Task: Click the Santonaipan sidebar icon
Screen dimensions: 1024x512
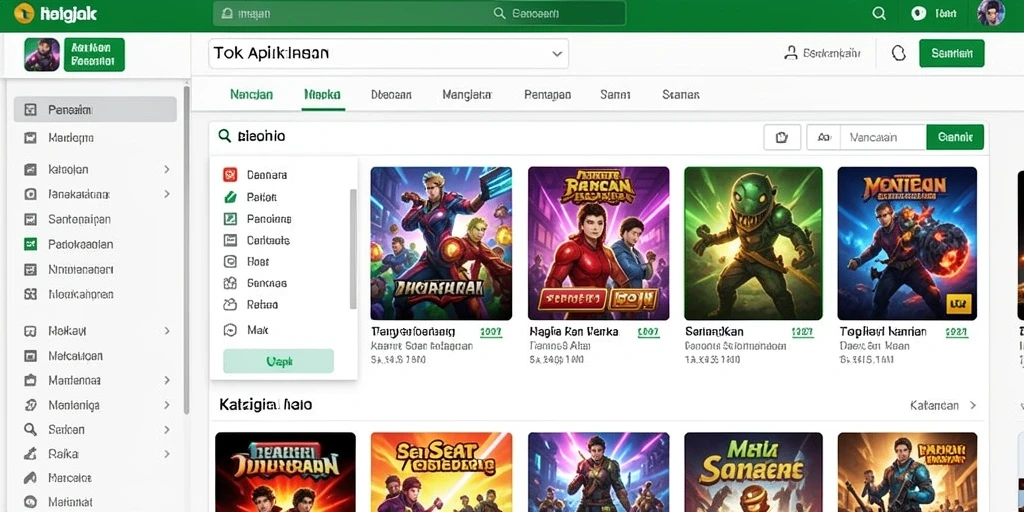Action: click(30, 219)
